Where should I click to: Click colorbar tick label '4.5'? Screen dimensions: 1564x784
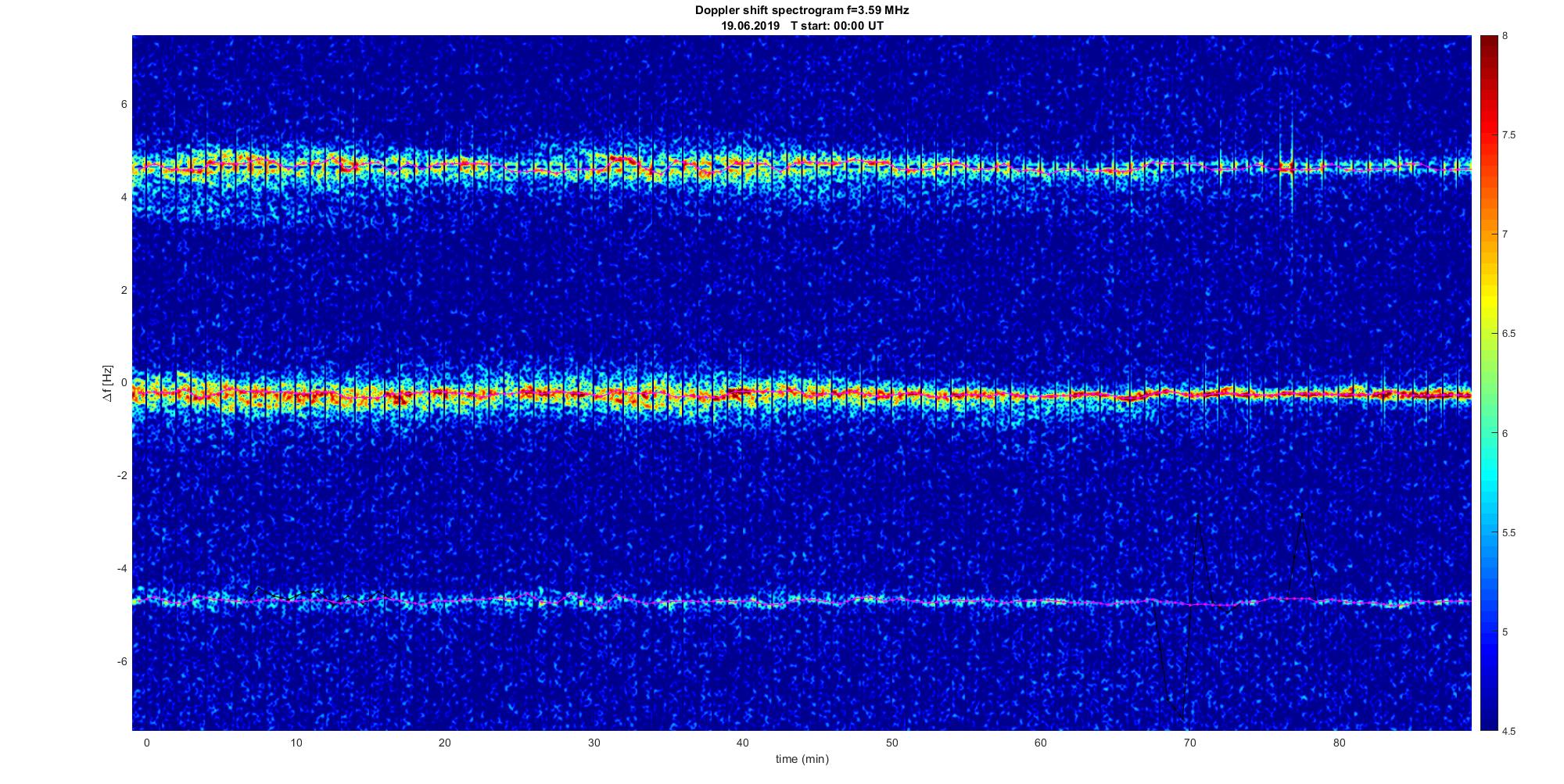pyautogui.click(x=1508, y=732)
